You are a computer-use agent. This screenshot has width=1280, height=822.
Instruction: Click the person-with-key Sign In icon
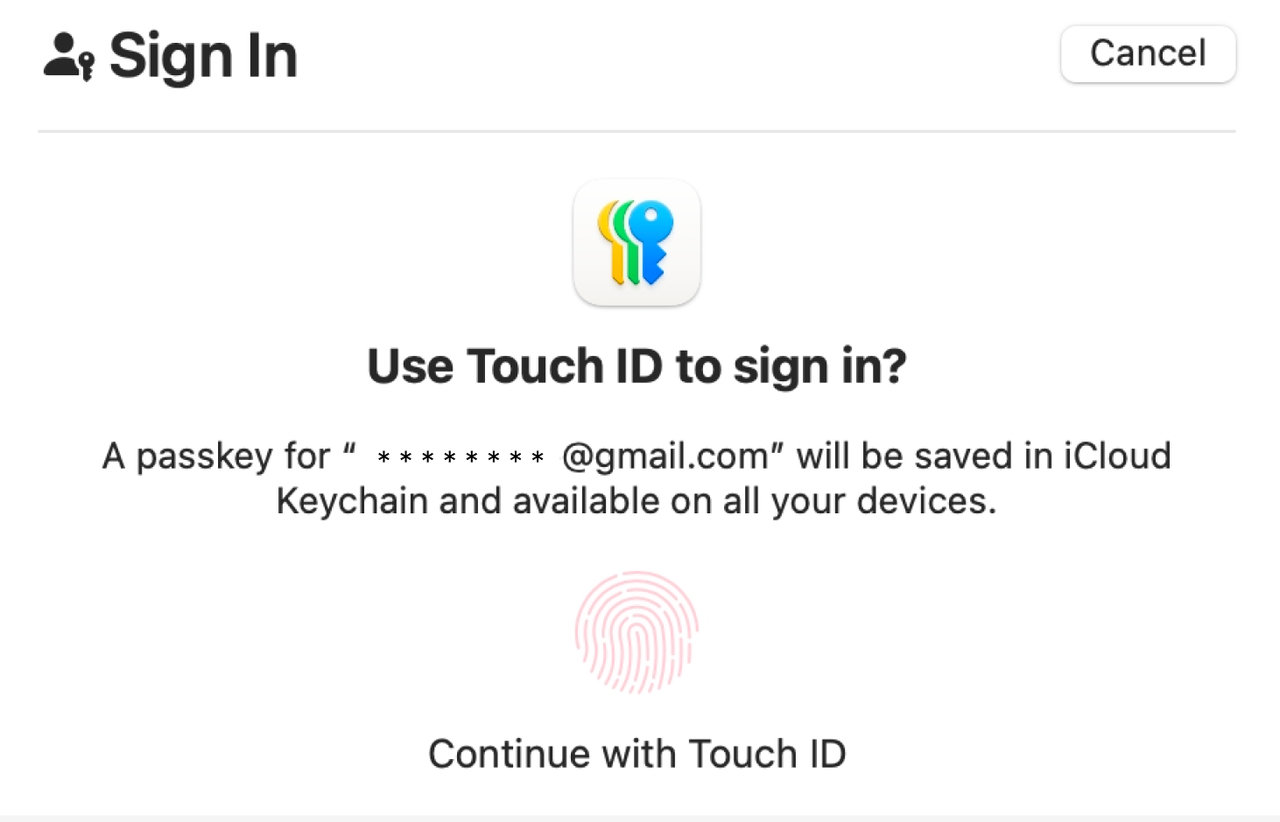[x=69, y=57]
